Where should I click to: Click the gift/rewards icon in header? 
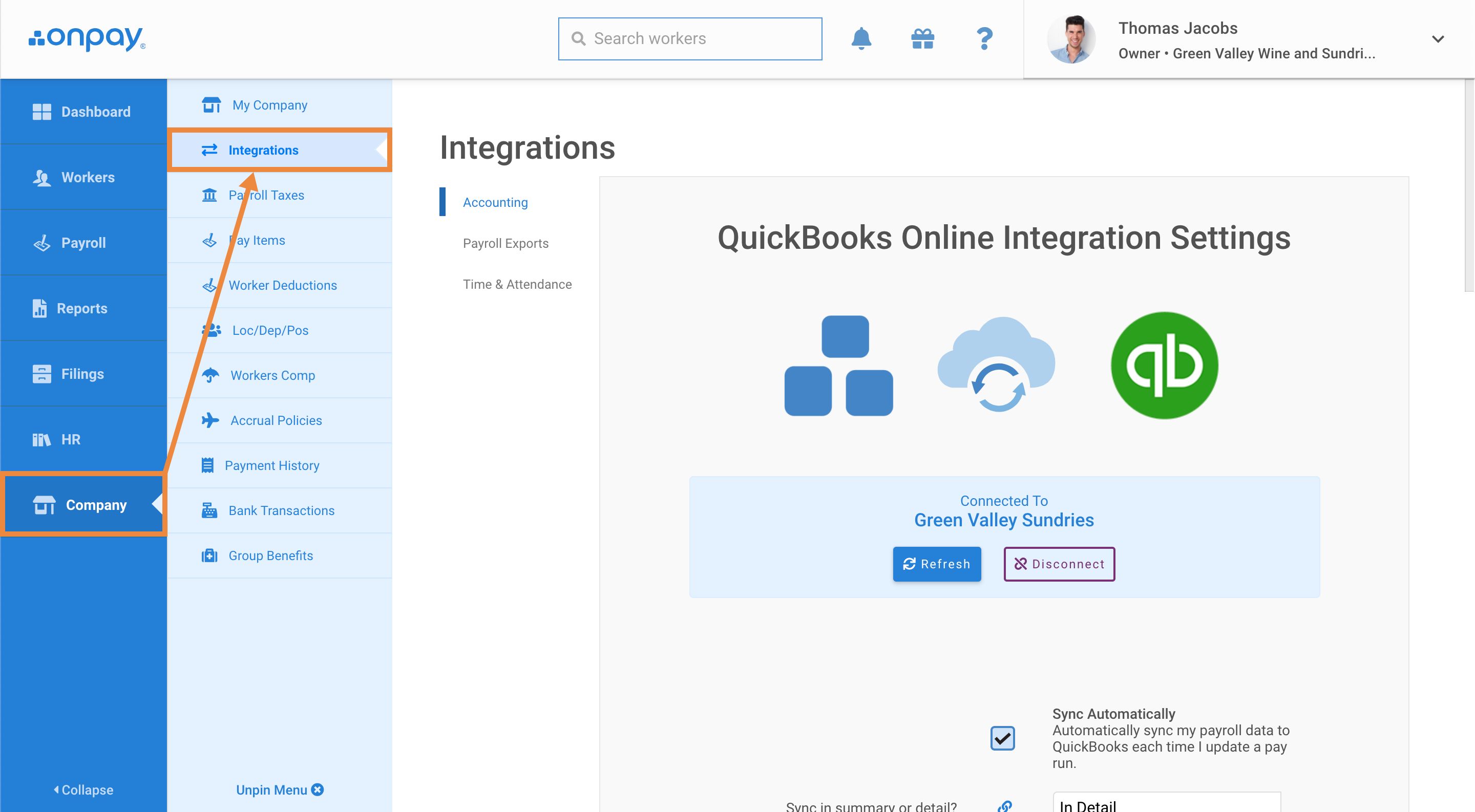pyautogui.click(x=921, y=38)
